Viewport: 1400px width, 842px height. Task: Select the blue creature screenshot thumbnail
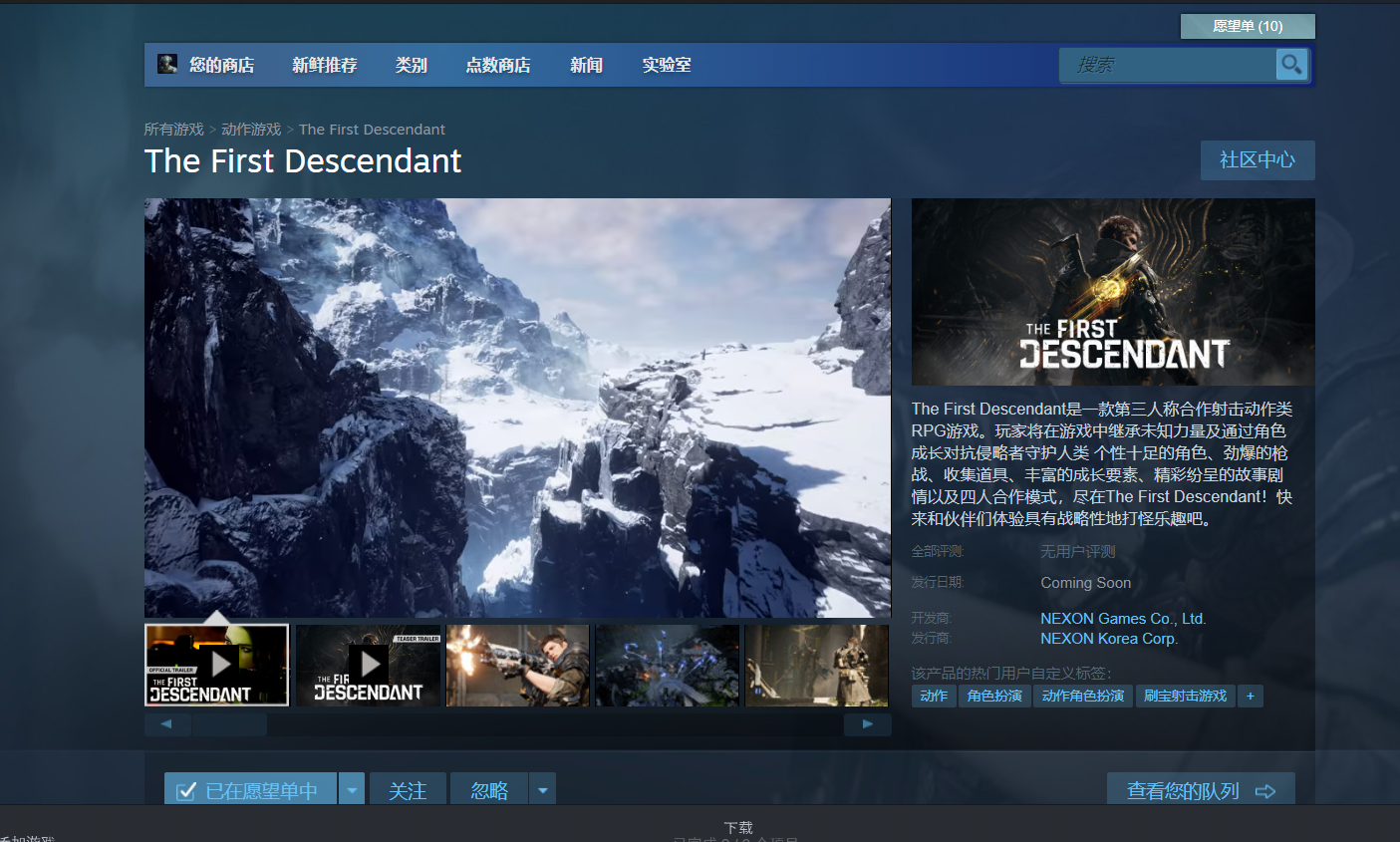click(x=667, y=665)
